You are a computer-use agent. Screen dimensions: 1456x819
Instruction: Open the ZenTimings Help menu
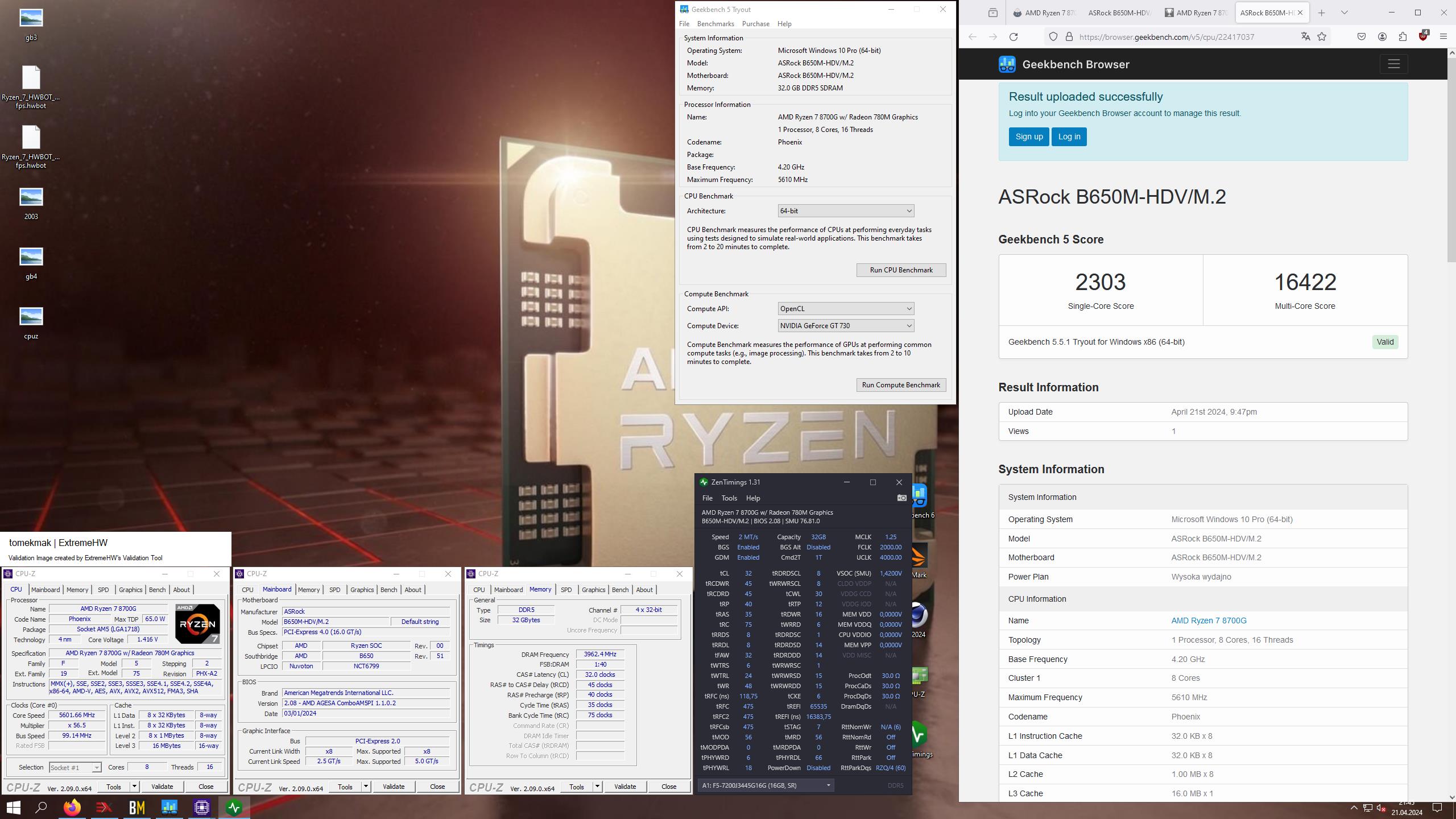752,498
